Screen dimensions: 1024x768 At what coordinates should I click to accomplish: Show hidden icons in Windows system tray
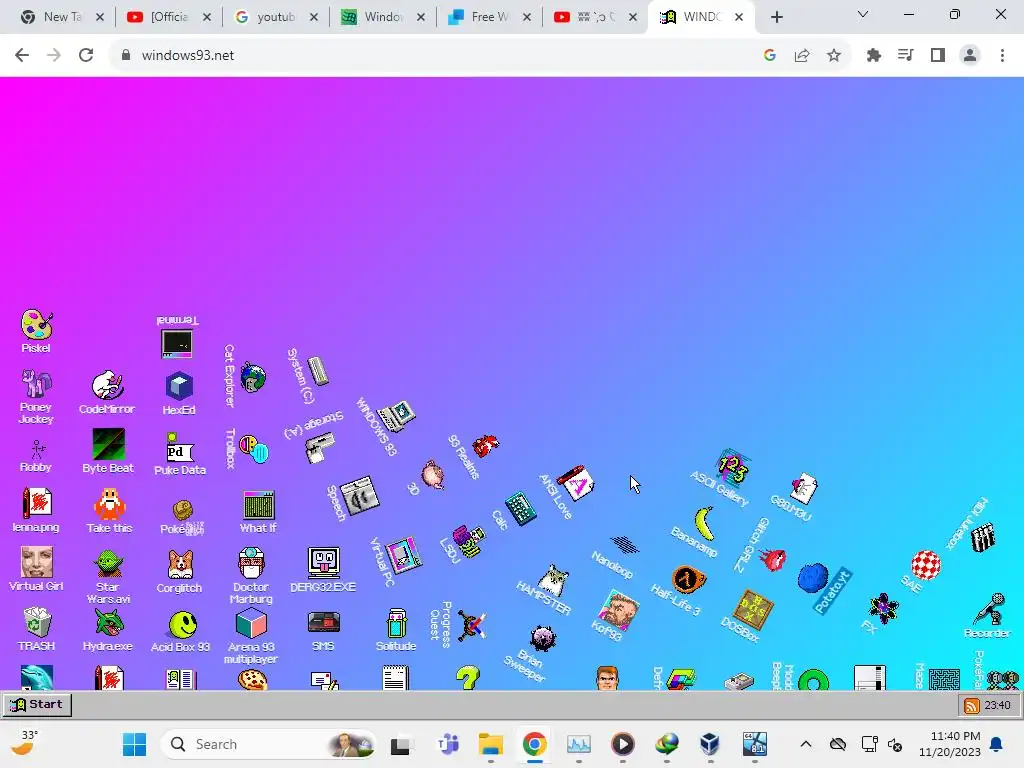point(806,744)
